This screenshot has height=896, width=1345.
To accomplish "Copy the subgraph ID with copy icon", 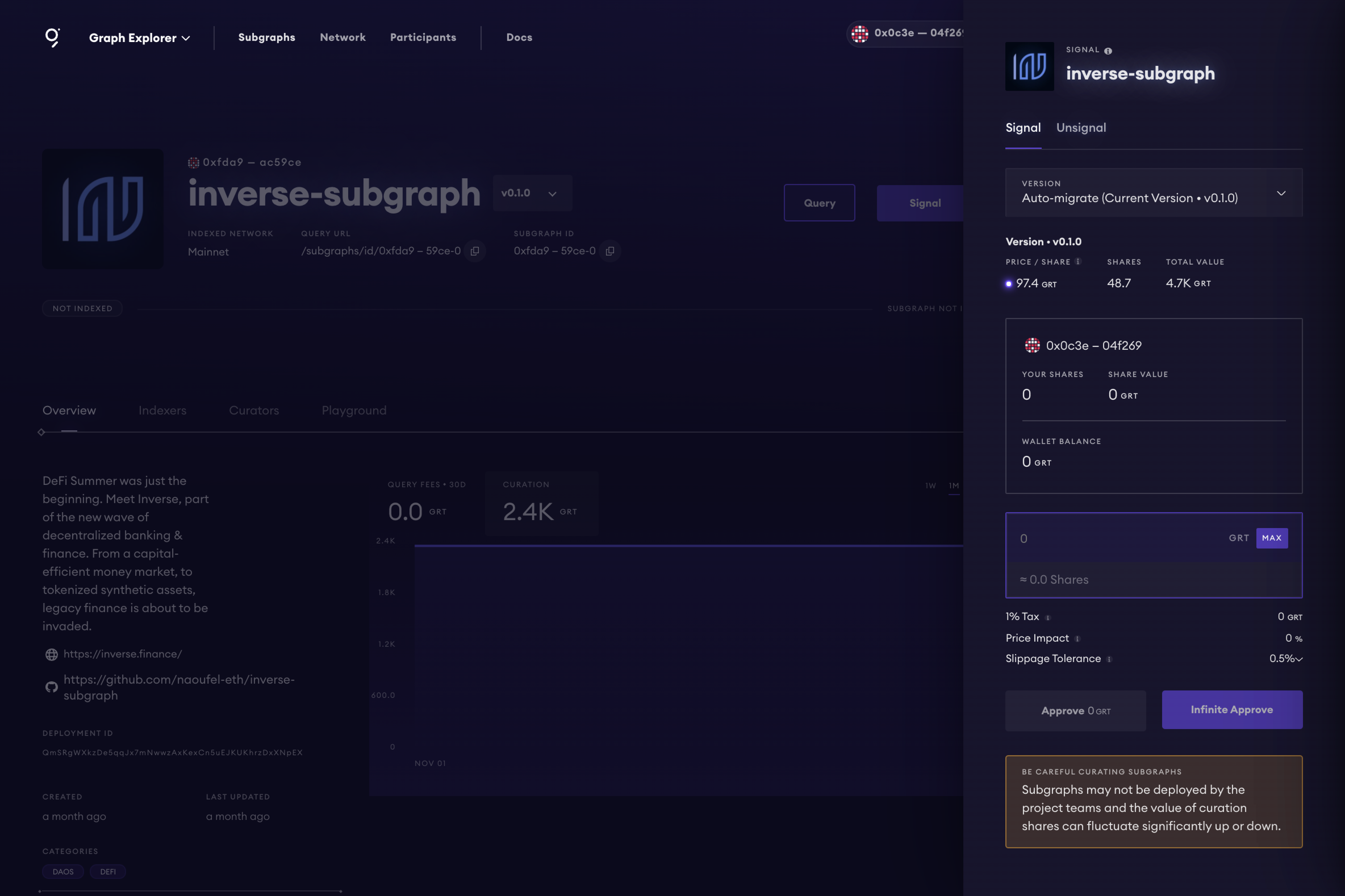I will (610, 251).
